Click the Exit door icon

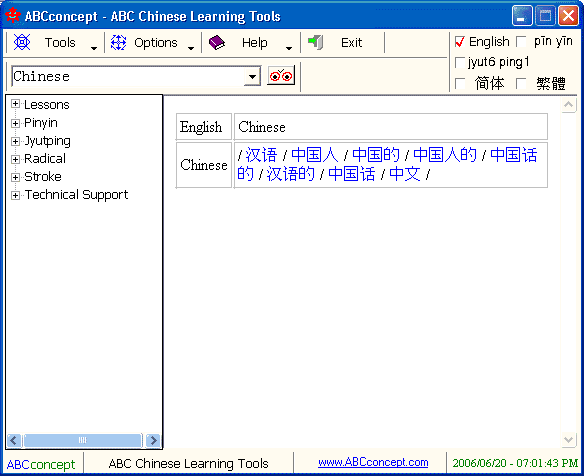(x=315, y=42)
